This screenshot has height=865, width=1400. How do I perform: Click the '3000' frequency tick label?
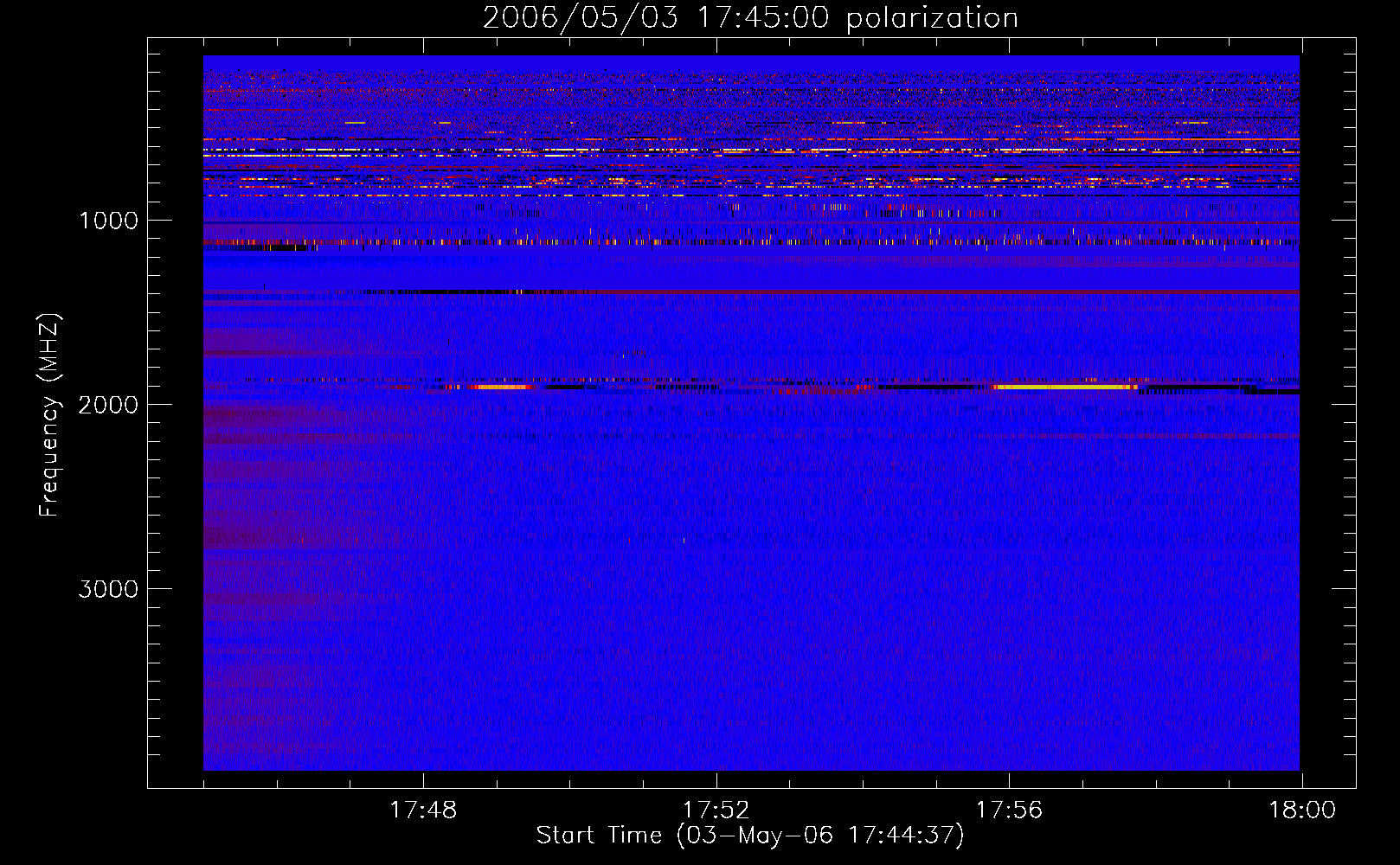pos(108,589)
